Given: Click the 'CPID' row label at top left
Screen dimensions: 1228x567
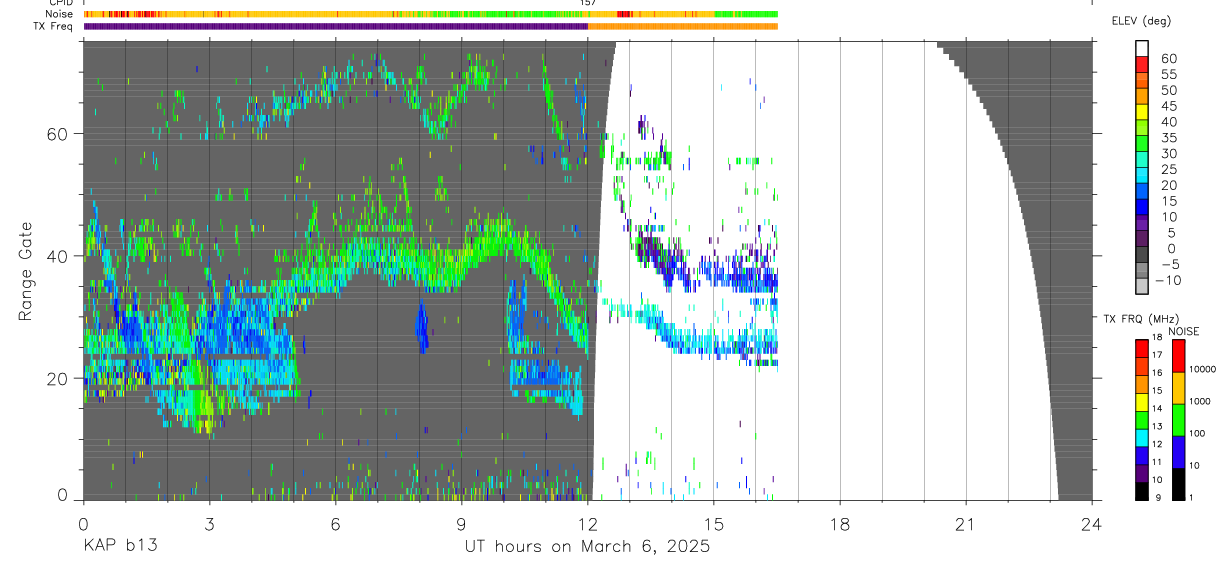Looking at the screenshot, I should click(61, 3).
